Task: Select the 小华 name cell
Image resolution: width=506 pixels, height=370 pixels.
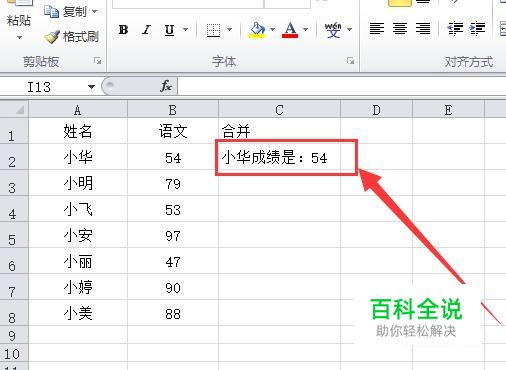Action: tap(78, 157)
